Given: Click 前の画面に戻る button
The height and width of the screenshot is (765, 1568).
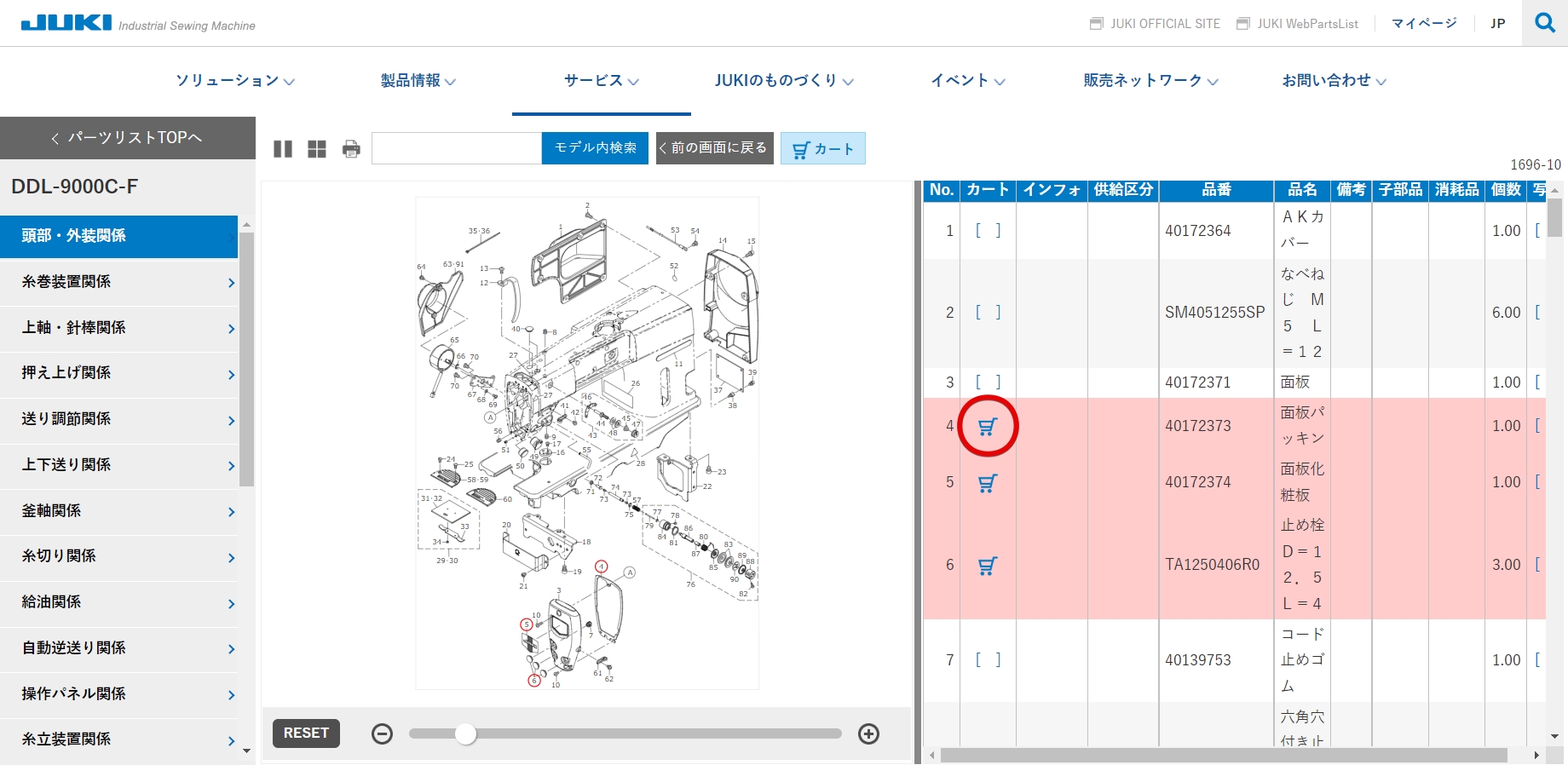Looking at the screenshot, I should [x=715, y=148].
